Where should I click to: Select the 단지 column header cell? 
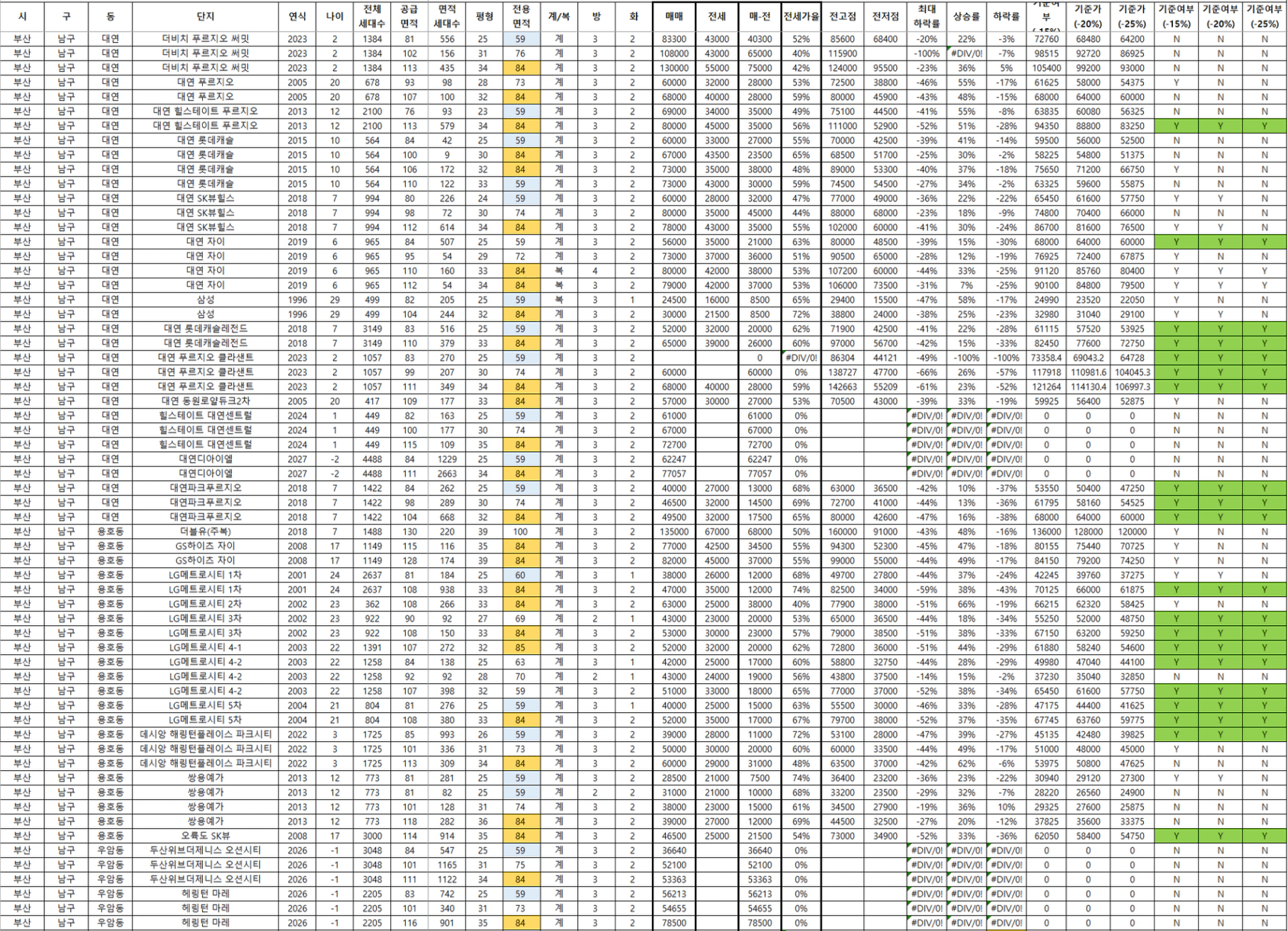[x=205, y=16]
